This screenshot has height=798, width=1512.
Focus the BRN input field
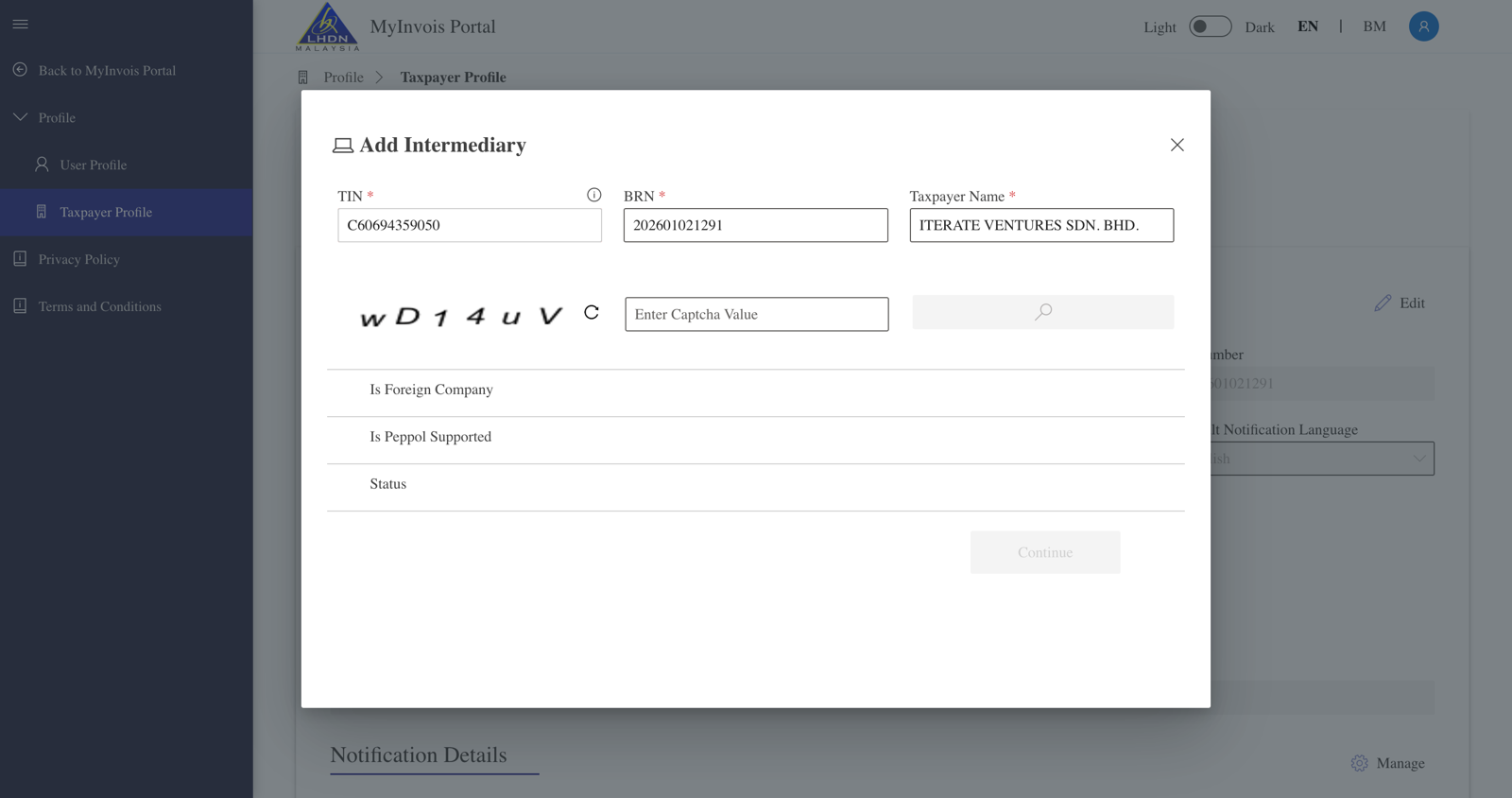tap(755, 225)
